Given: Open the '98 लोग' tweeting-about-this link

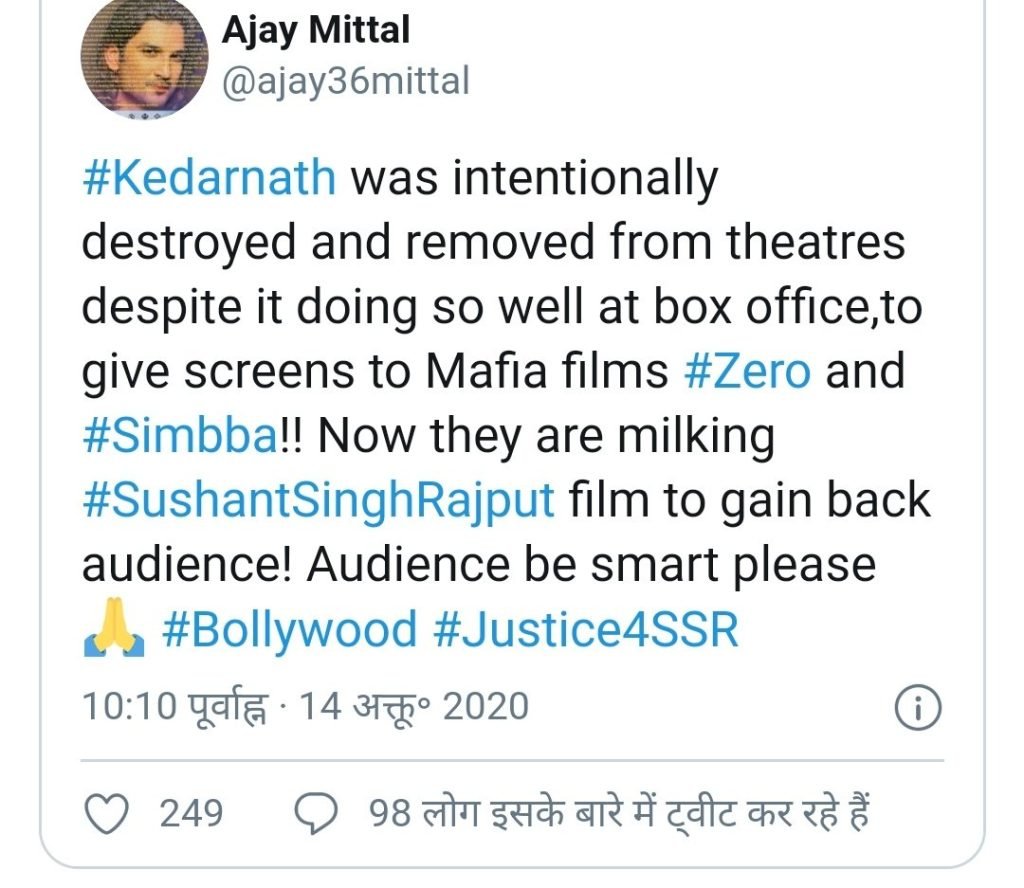Looking at the screenshot, I should point(615,813).
